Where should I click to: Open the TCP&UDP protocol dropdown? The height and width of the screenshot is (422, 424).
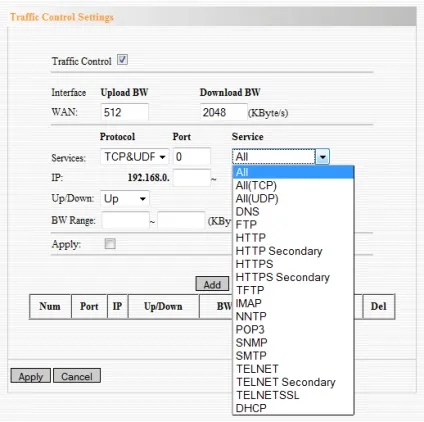[x=135, y=157]
